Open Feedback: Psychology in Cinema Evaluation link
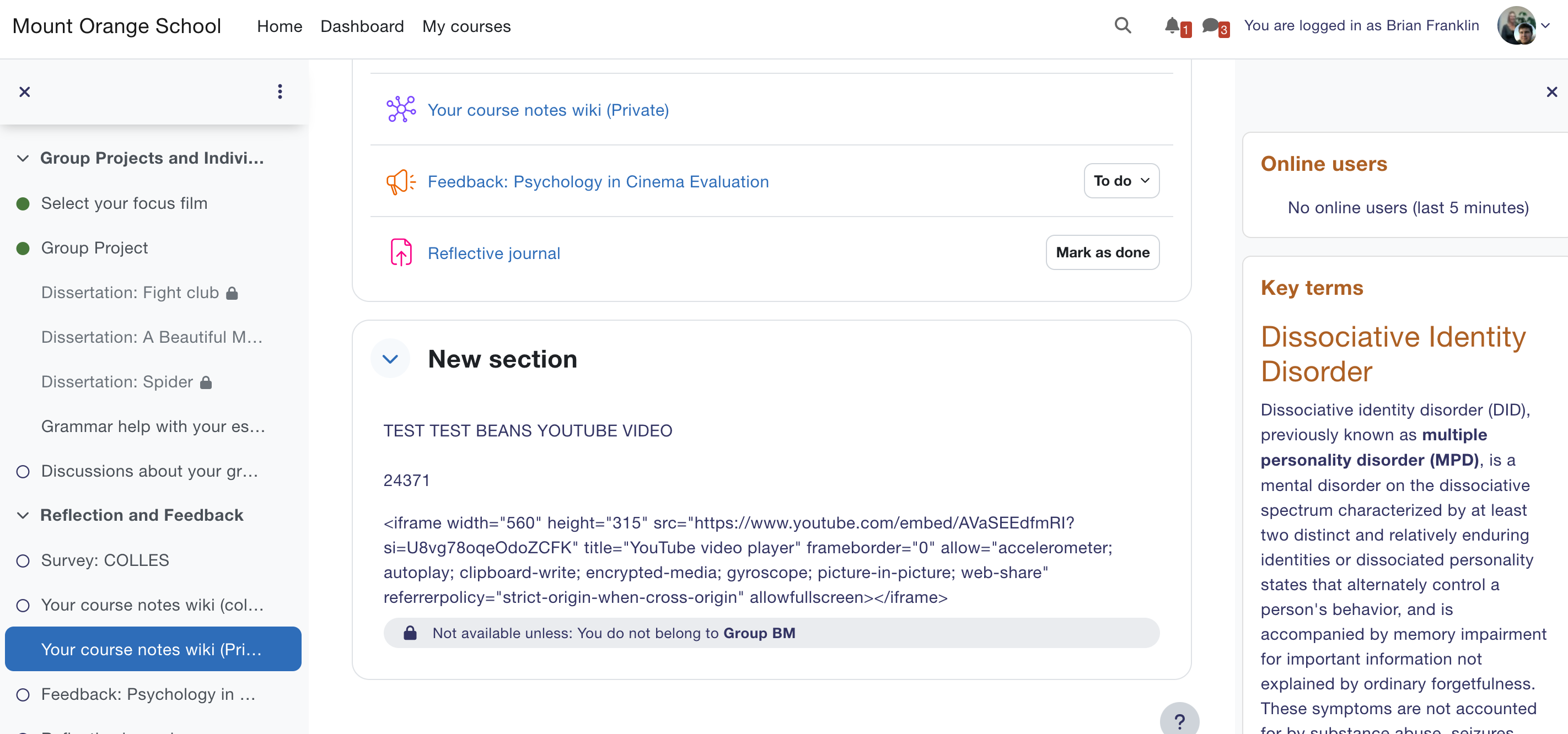The width and height of the screenshot is (1568, 734). (x=598, y=181)
